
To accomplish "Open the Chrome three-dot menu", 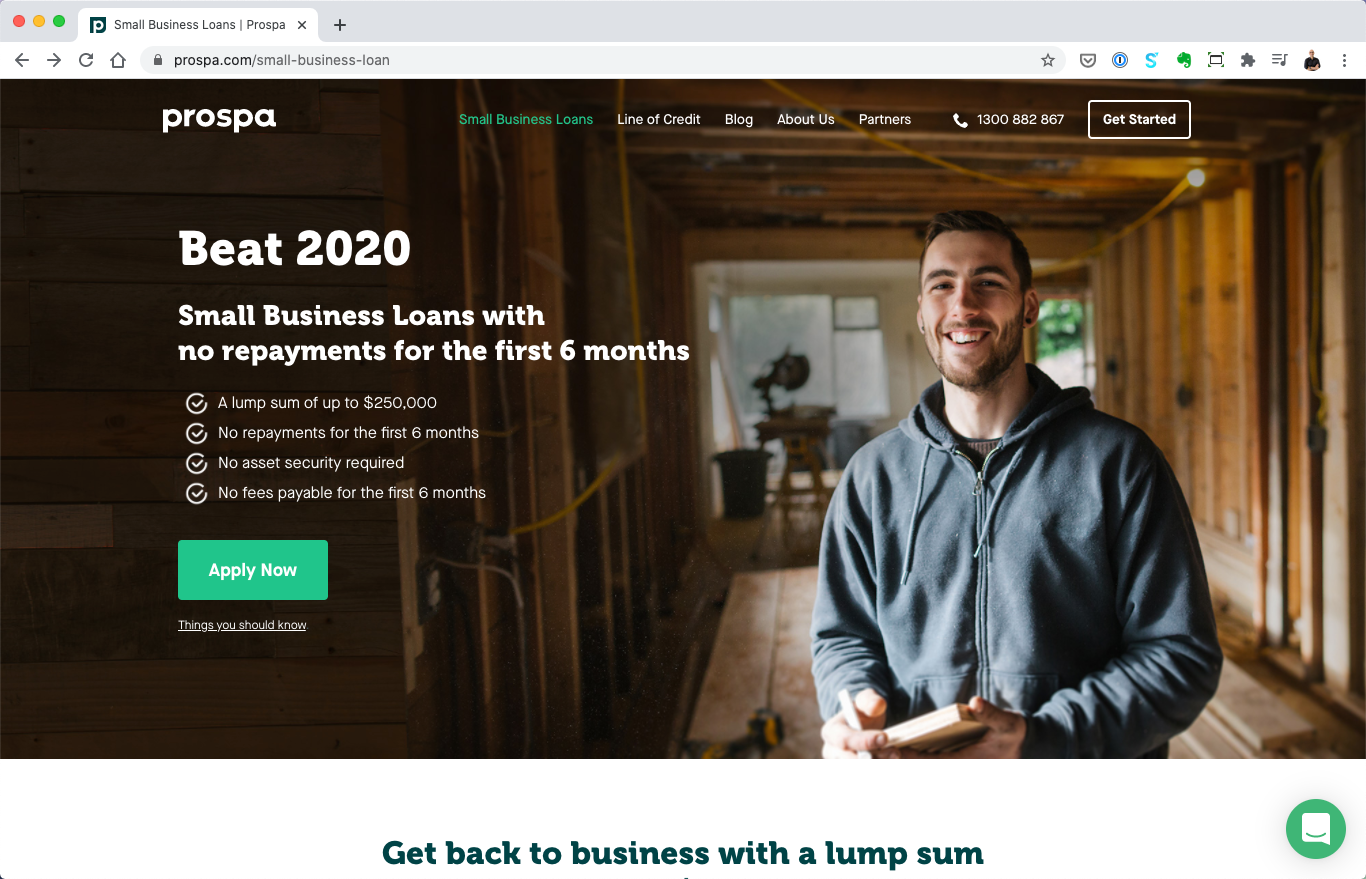I will [x=1344, y=60].
